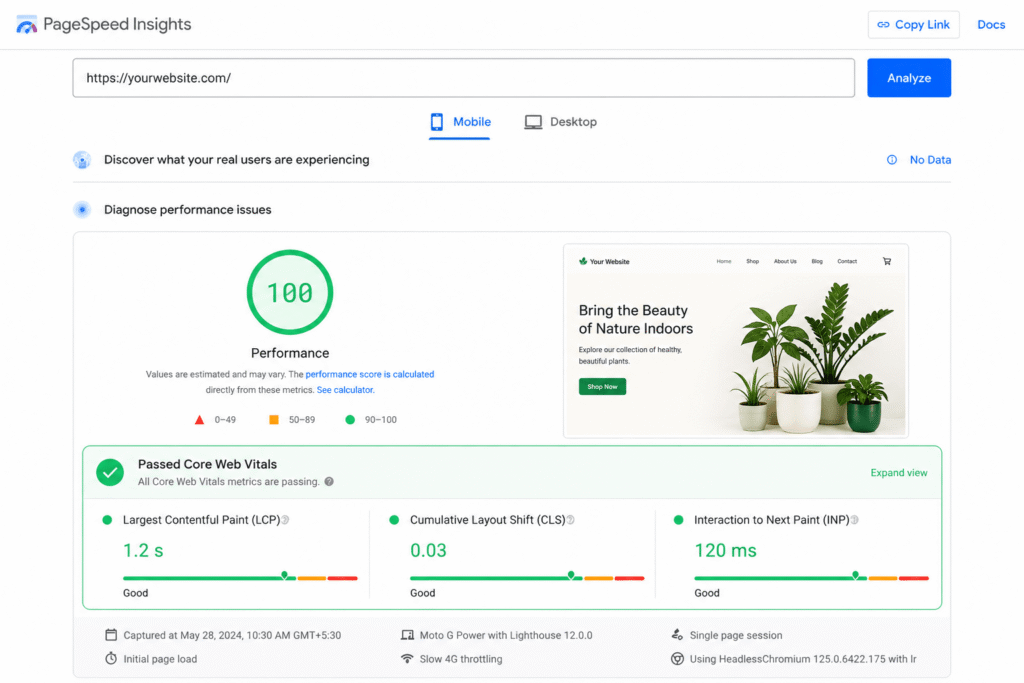Click the 1.2 s LCP value
This screenshot has height=683, width=1024.
[x=143, y=551]
